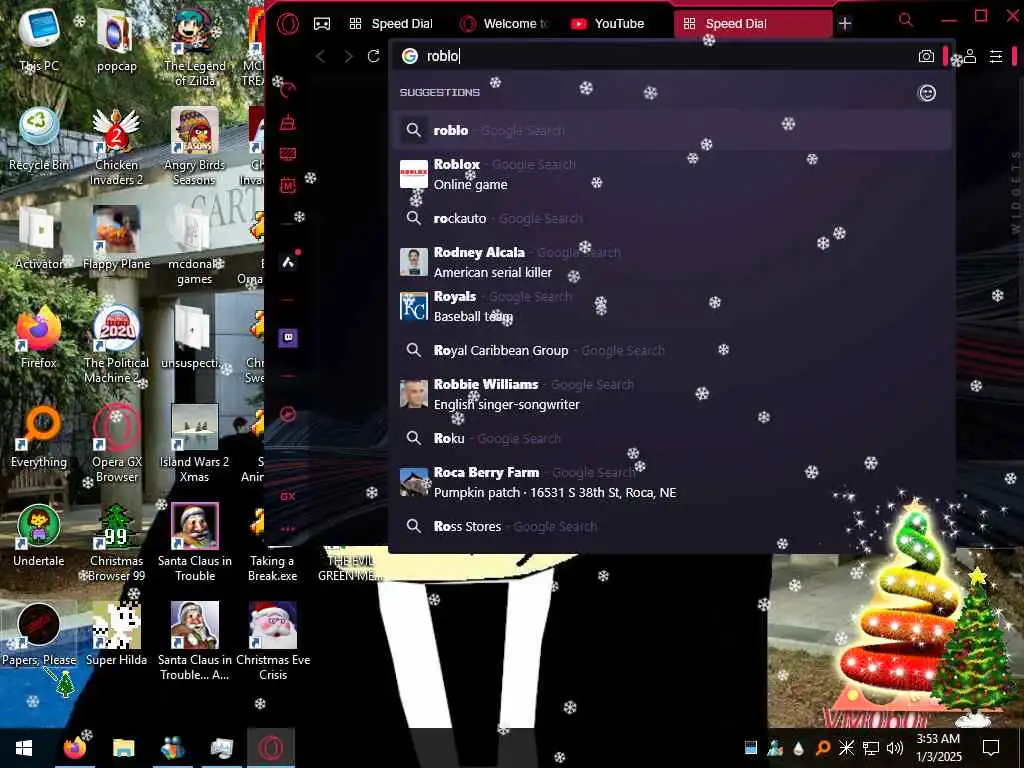This screenshot has height=768, width=1024.
Task: Click the address bar containing "roblo"
Action: pyautogui.click(x=653, y=56)
